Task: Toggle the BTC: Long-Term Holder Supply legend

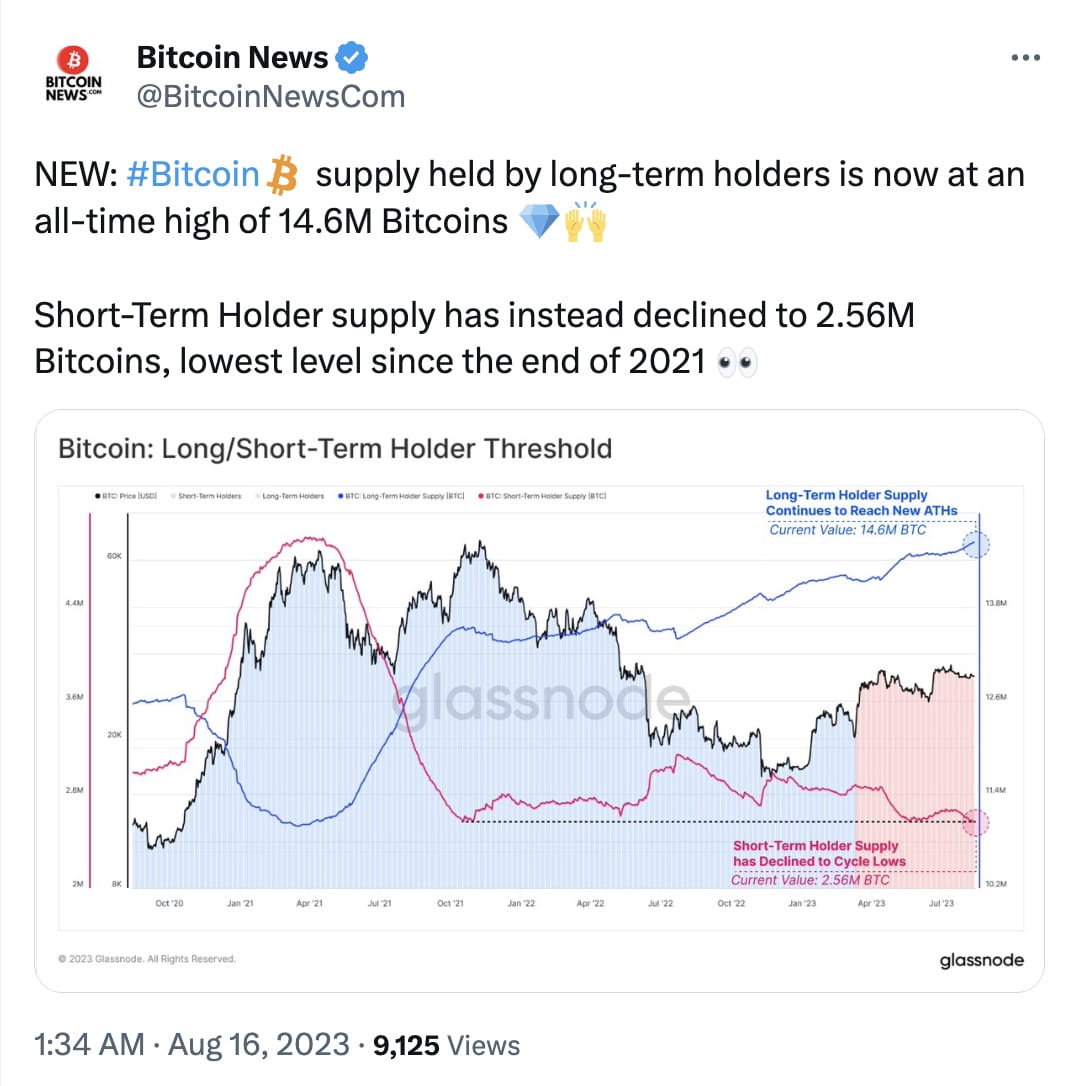Action: [x=400, y=495]
